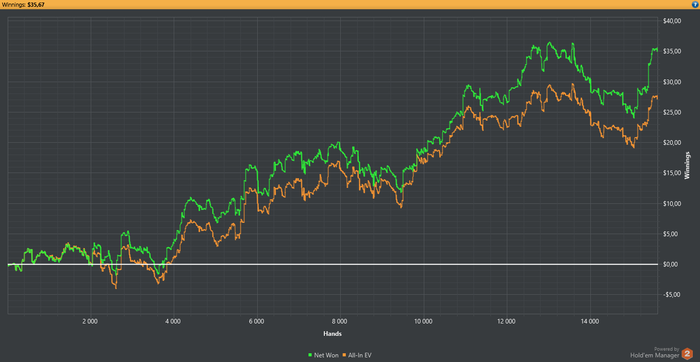Click the green Net Won color swatch
The height and width of the screenshot is (362, 700).
click(x=311, y=355)
